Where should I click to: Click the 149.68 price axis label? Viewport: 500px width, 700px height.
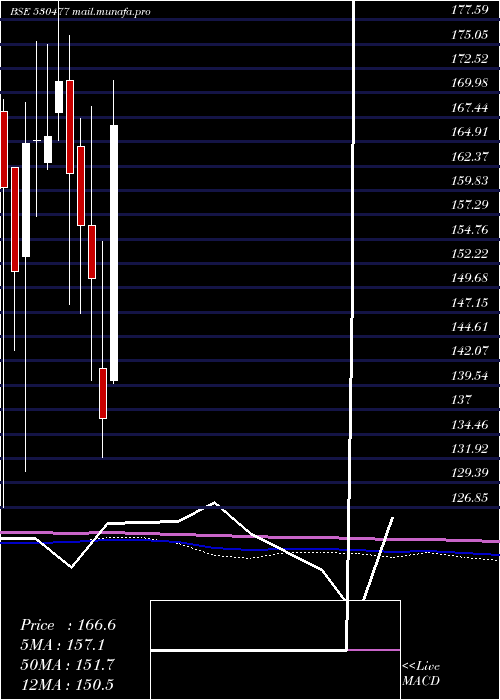470,279
